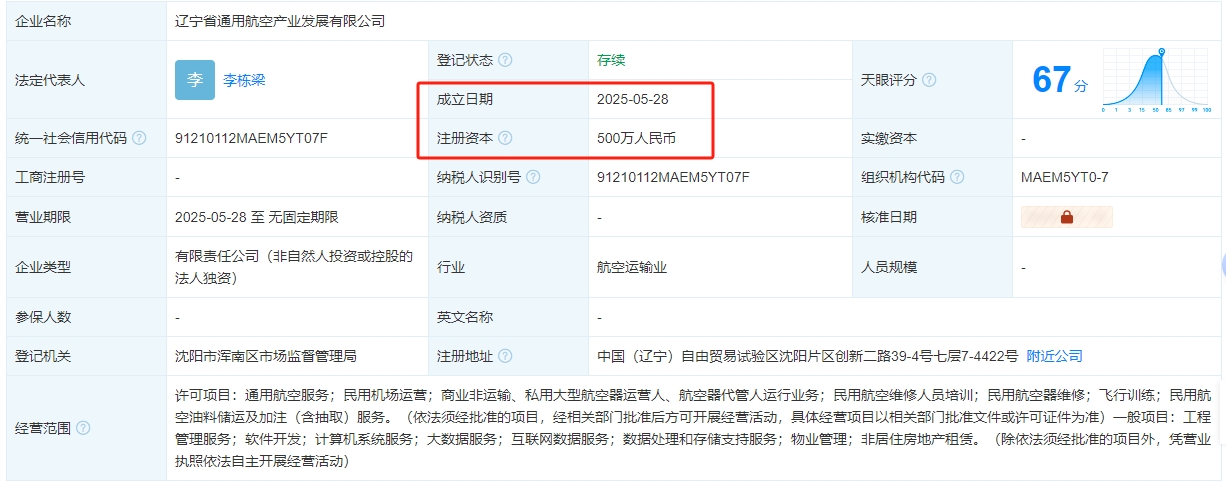Click 2025-05-28 至 无固定期限 business term
The image size is (1226, 487).
[x=256, y=217]
